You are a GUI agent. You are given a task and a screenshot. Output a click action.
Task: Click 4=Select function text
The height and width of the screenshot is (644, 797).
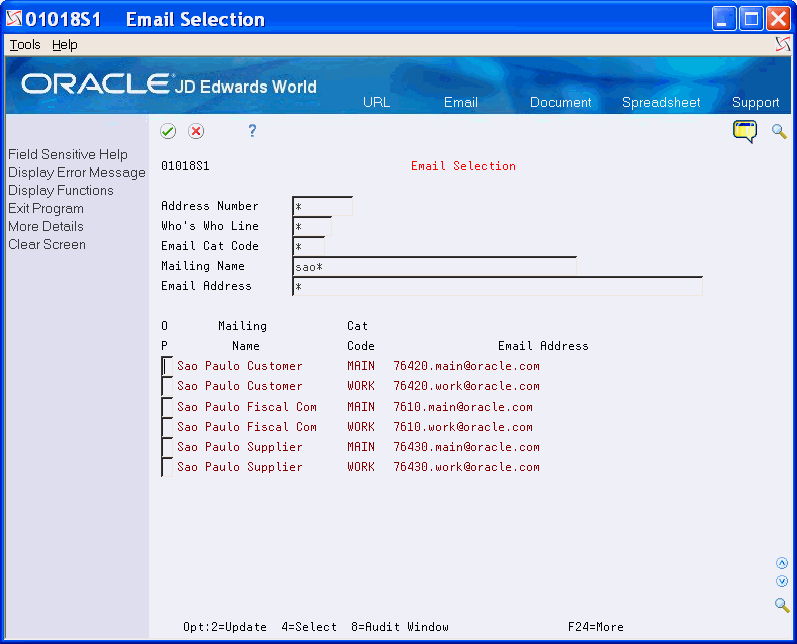[309, 627]
